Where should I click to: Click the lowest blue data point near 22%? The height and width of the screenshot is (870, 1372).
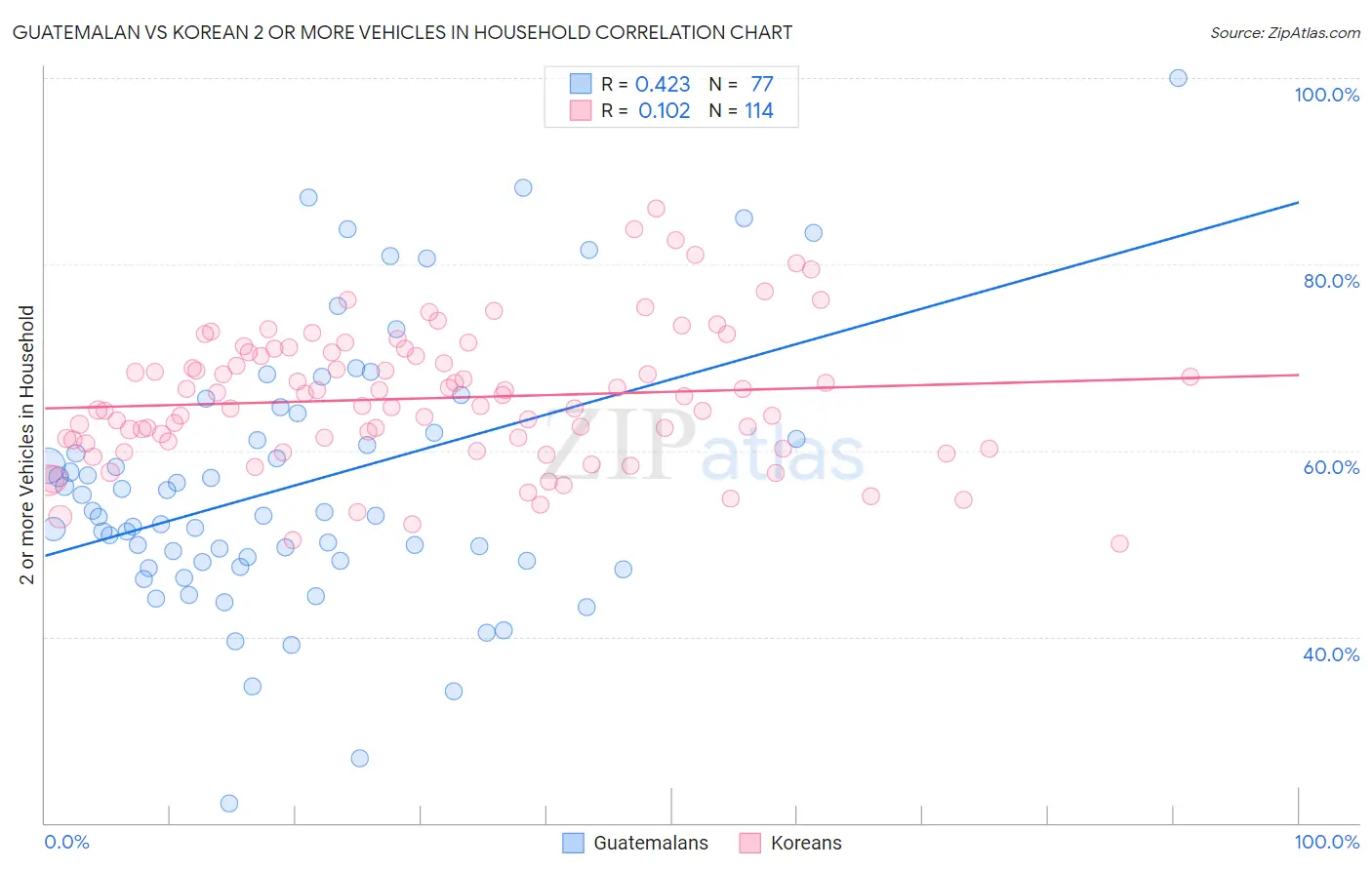[x=229, y=804]
